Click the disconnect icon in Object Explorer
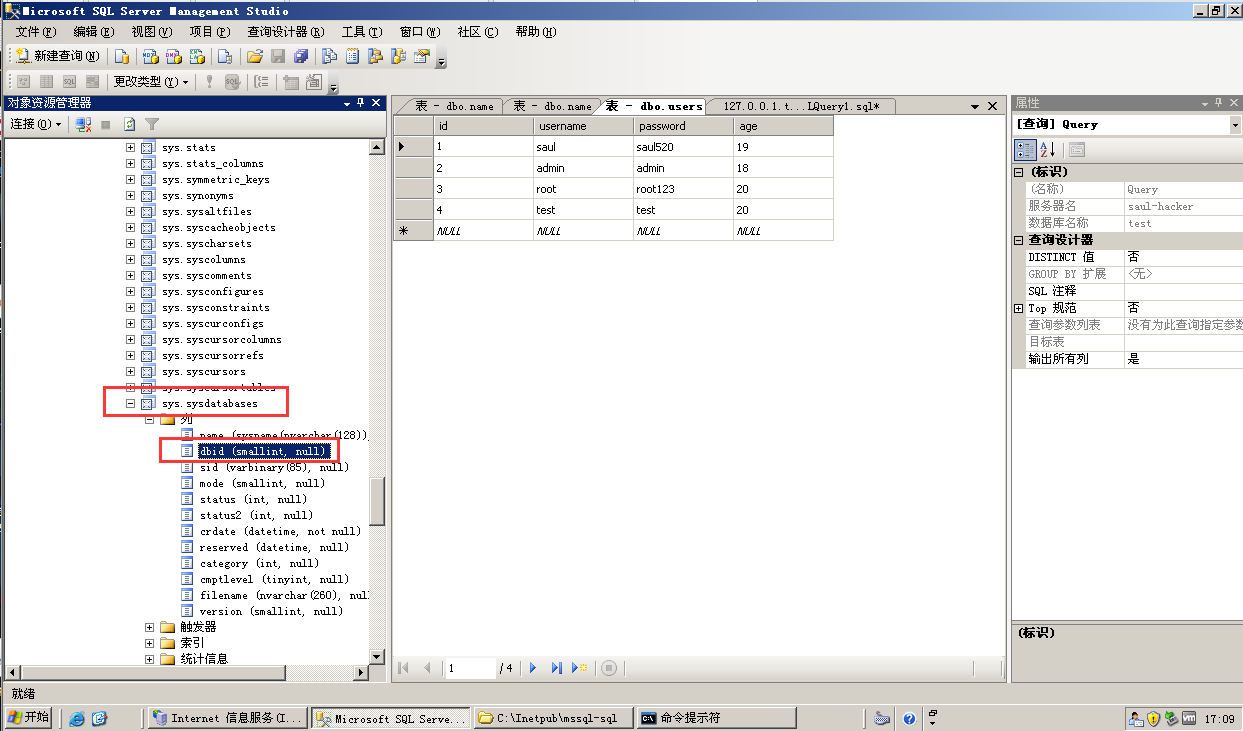 pyautogui.click(x=84, y=124)
